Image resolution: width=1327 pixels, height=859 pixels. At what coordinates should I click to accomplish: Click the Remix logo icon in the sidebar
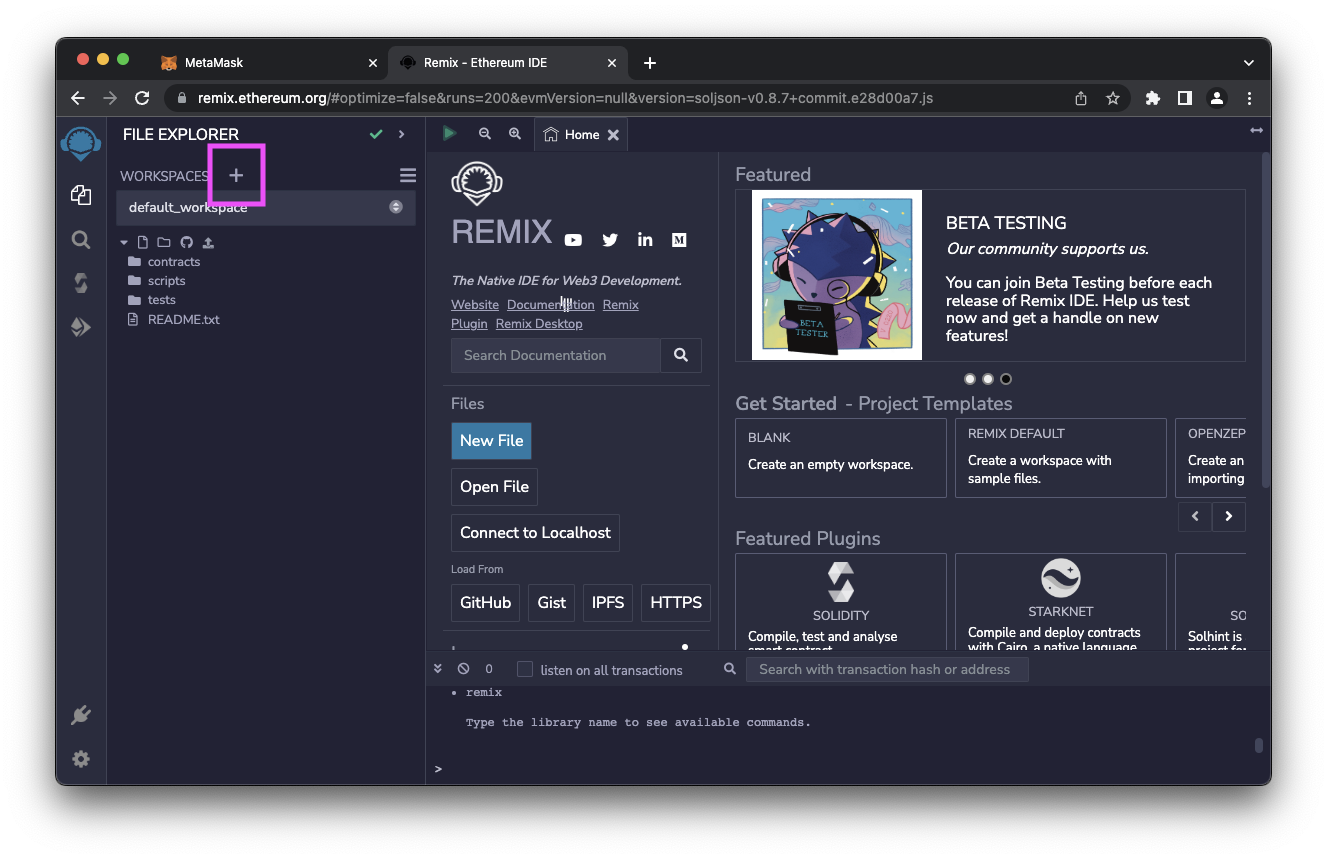(81, 145)
